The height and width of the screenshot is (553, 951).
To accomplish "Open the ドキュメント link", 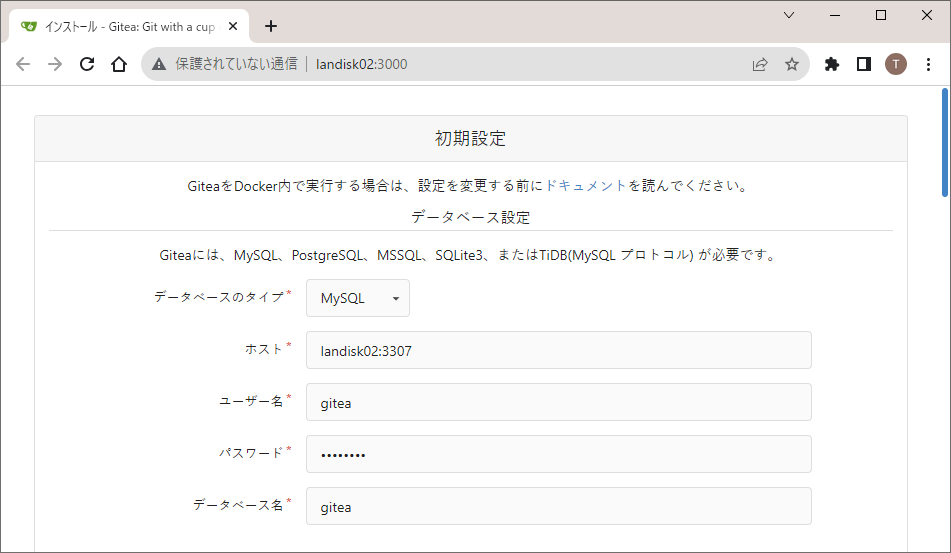I will coord(586,186).
